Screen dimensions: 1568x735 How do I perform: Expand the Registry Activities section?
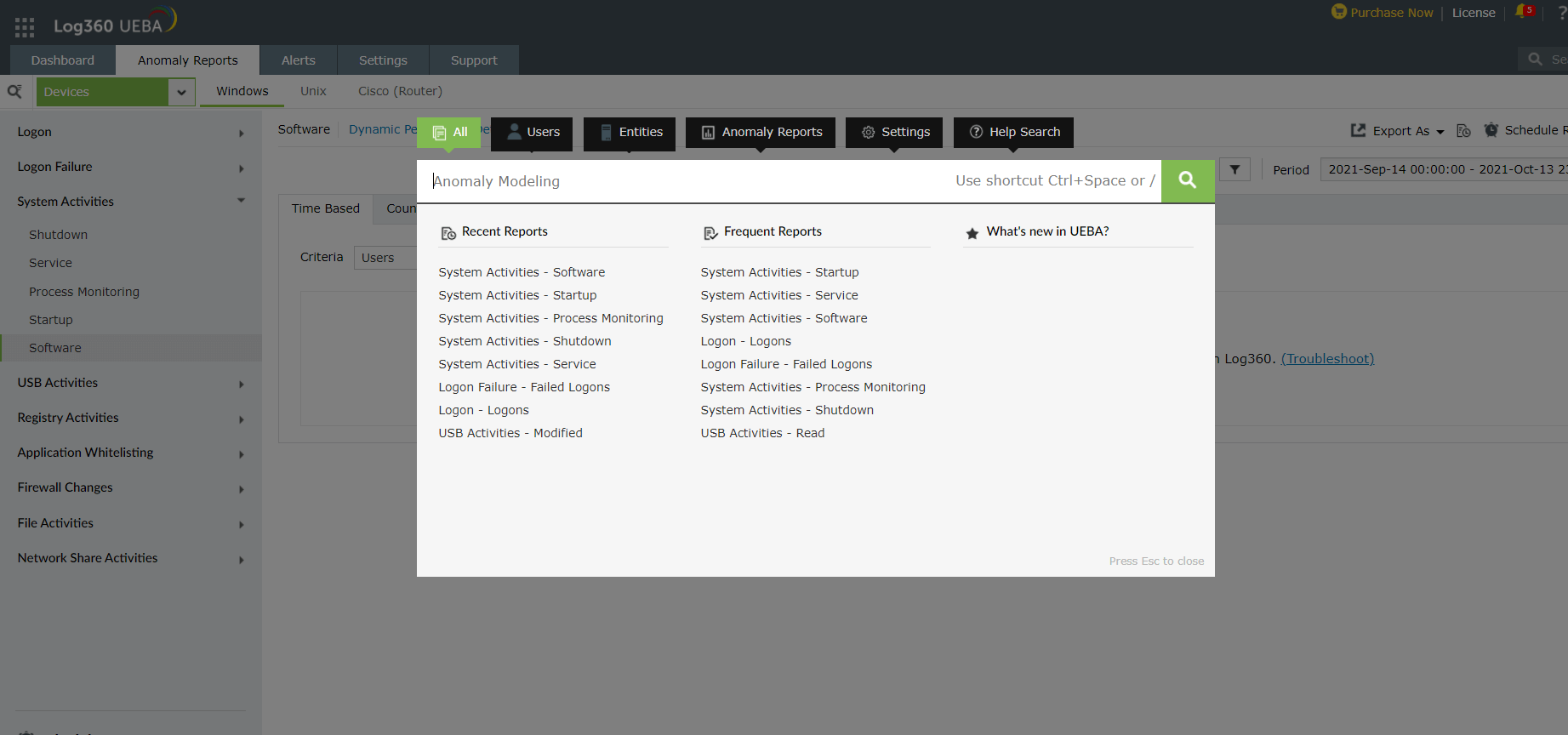[x=242, y=419]
